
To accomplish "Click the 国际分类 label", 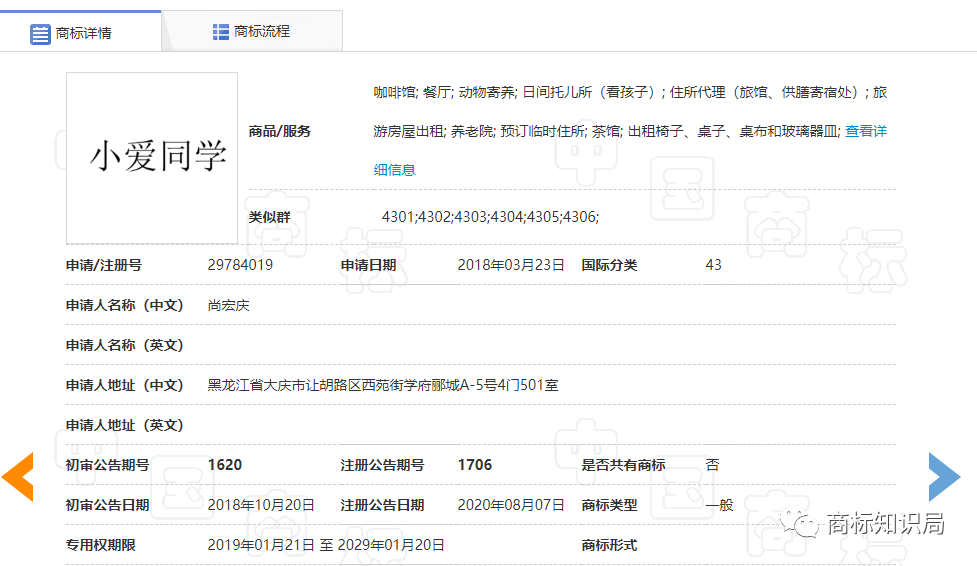I will coord(609,265).
